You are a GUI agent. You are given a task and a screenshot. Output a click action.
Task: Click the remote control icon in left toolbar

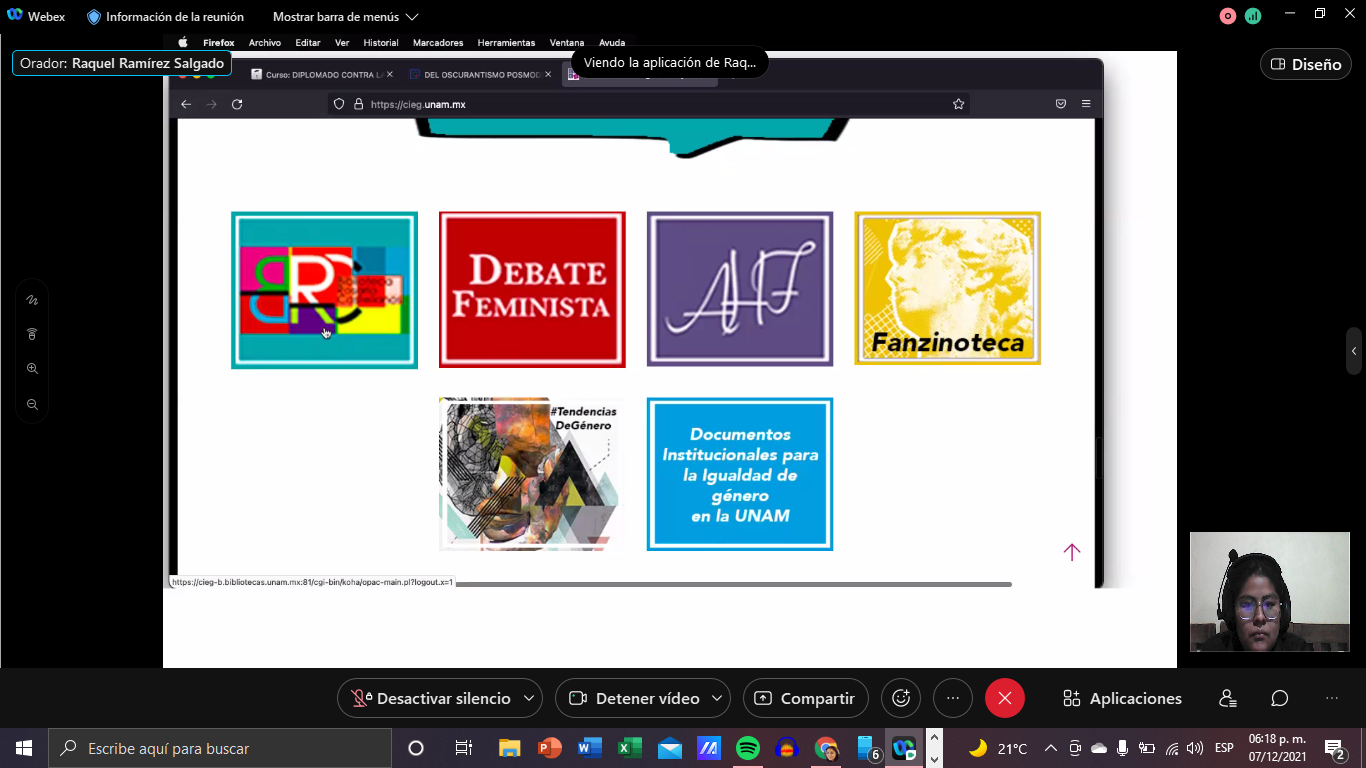32,334
